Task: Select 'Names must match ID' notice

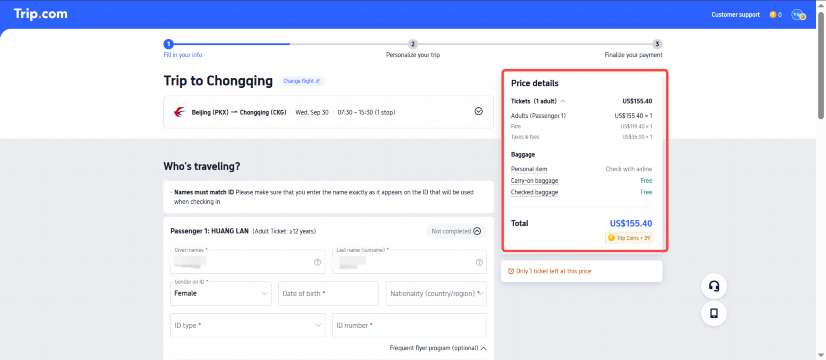Action: tap(328, 197)
